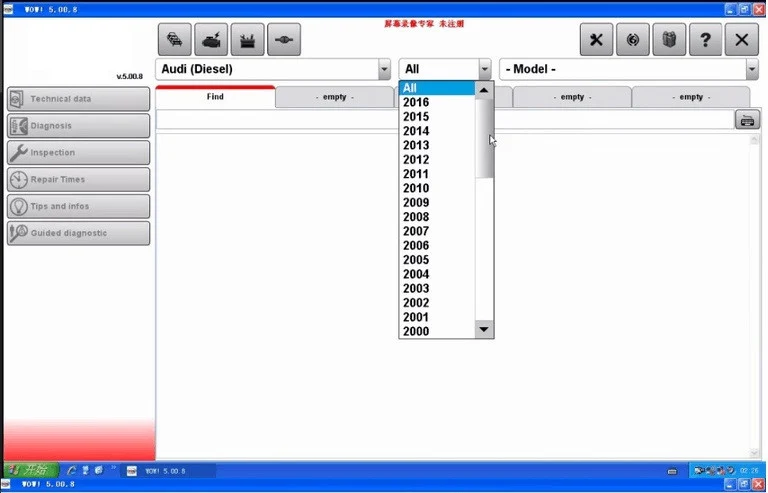Viewport: 768px width, 493px height.
Task: Click year list scrollbar up arrow
Action: click(x=484, y=90)
